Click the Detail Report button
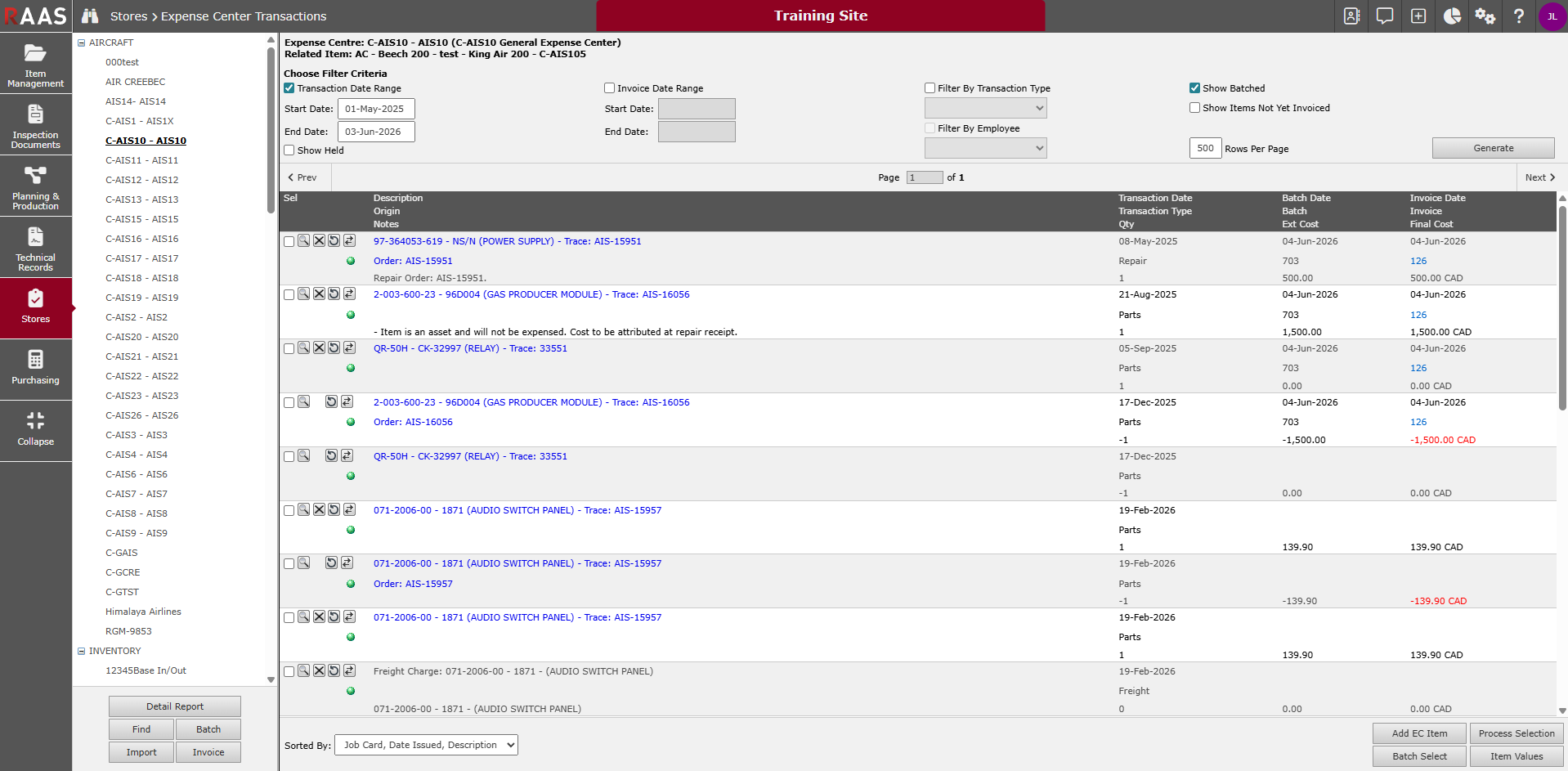 click(175, 706)
